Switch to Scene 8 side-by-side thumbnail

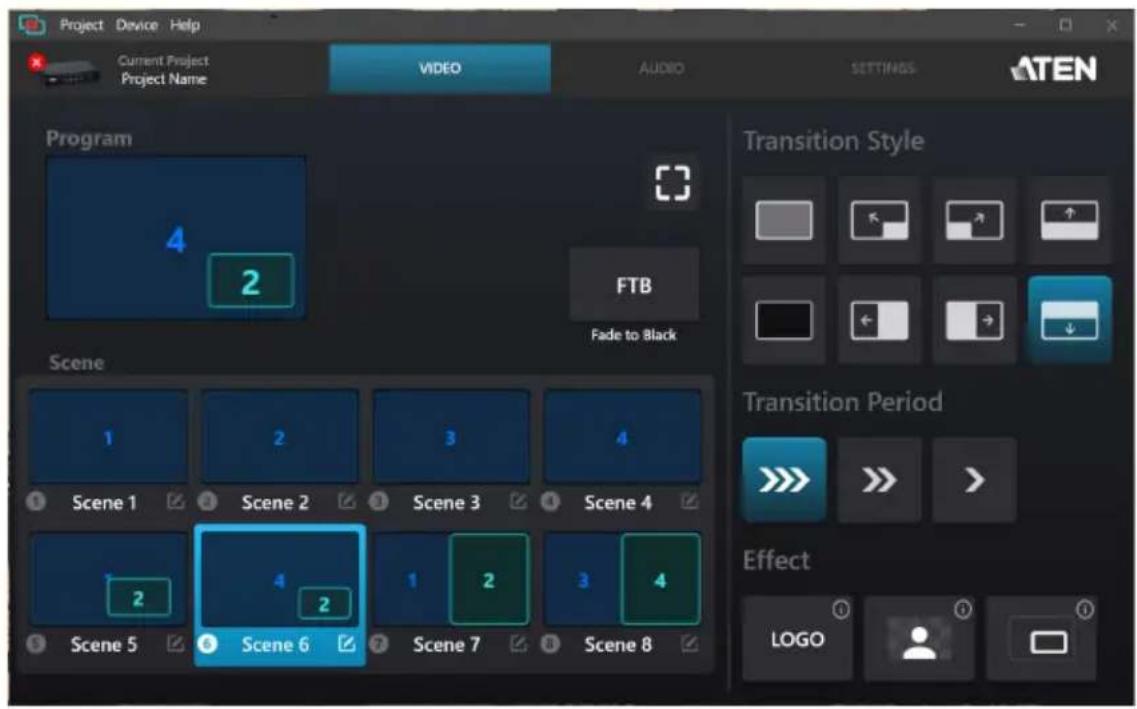click(622, 579)
